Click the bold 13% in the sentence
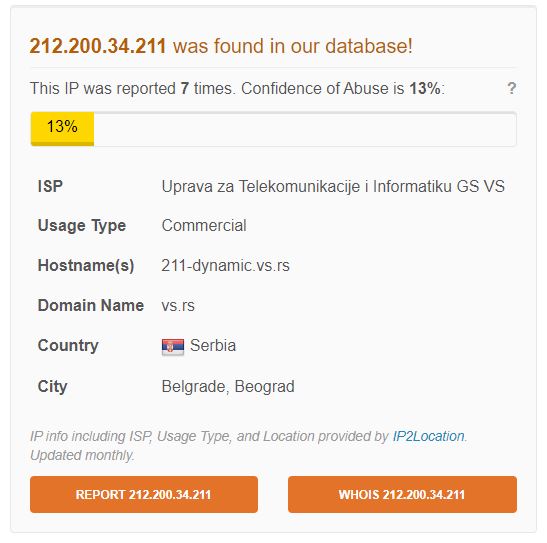The image size is (547, 543). (x=425, y=89)
